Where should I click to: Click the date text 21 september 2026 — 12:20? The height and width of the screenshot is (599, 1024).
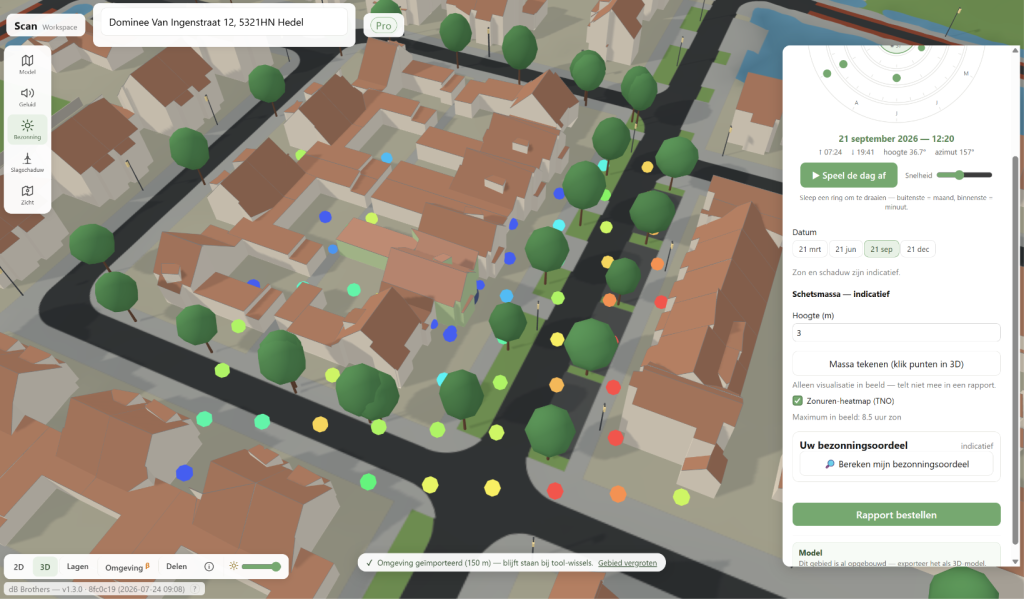click(896, 138)
